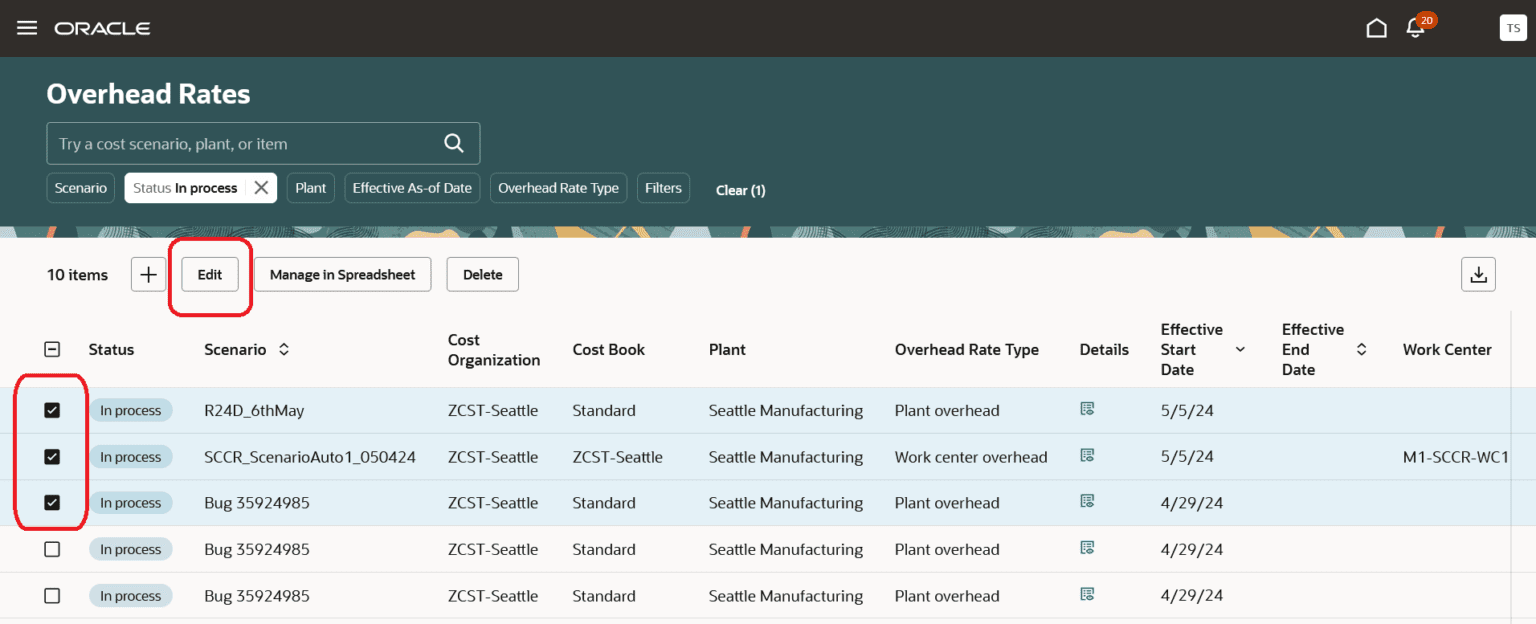Click the TS user avatar
This screenshot has width=1536, height=624.
pyautogui.click(x=1513, y=27)
